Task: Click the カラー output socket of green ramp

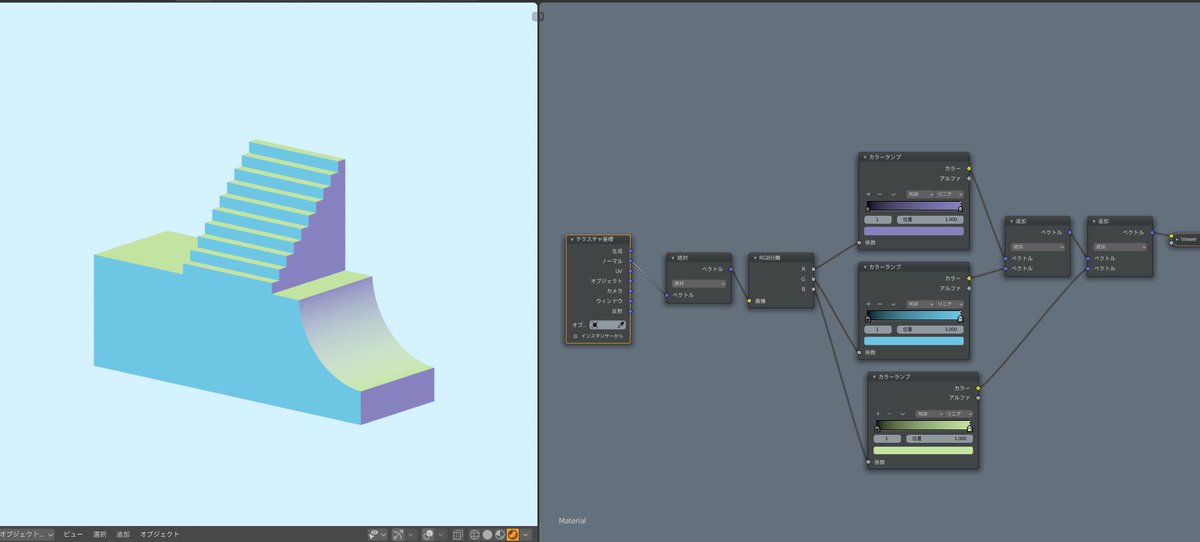Action: point(978,388)
